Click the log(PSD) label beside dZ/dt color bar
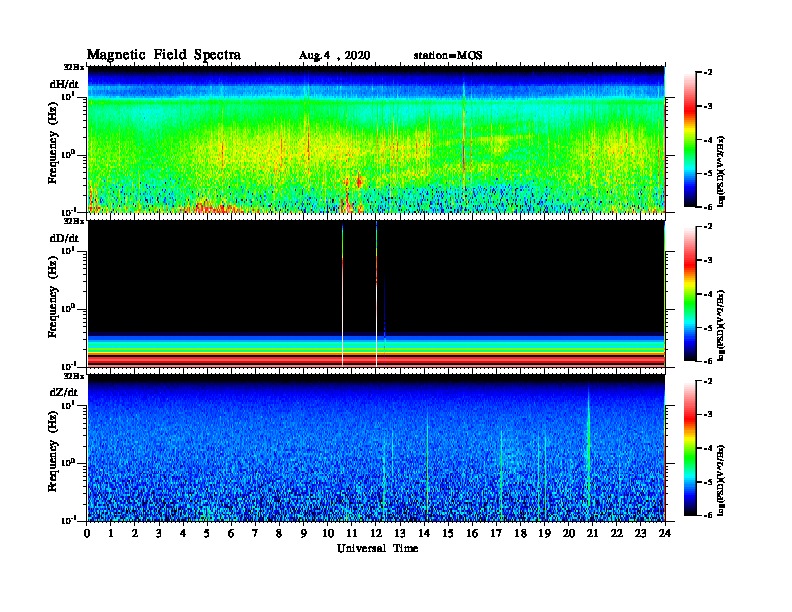792x612 pixels. click(x=722, y=480)
